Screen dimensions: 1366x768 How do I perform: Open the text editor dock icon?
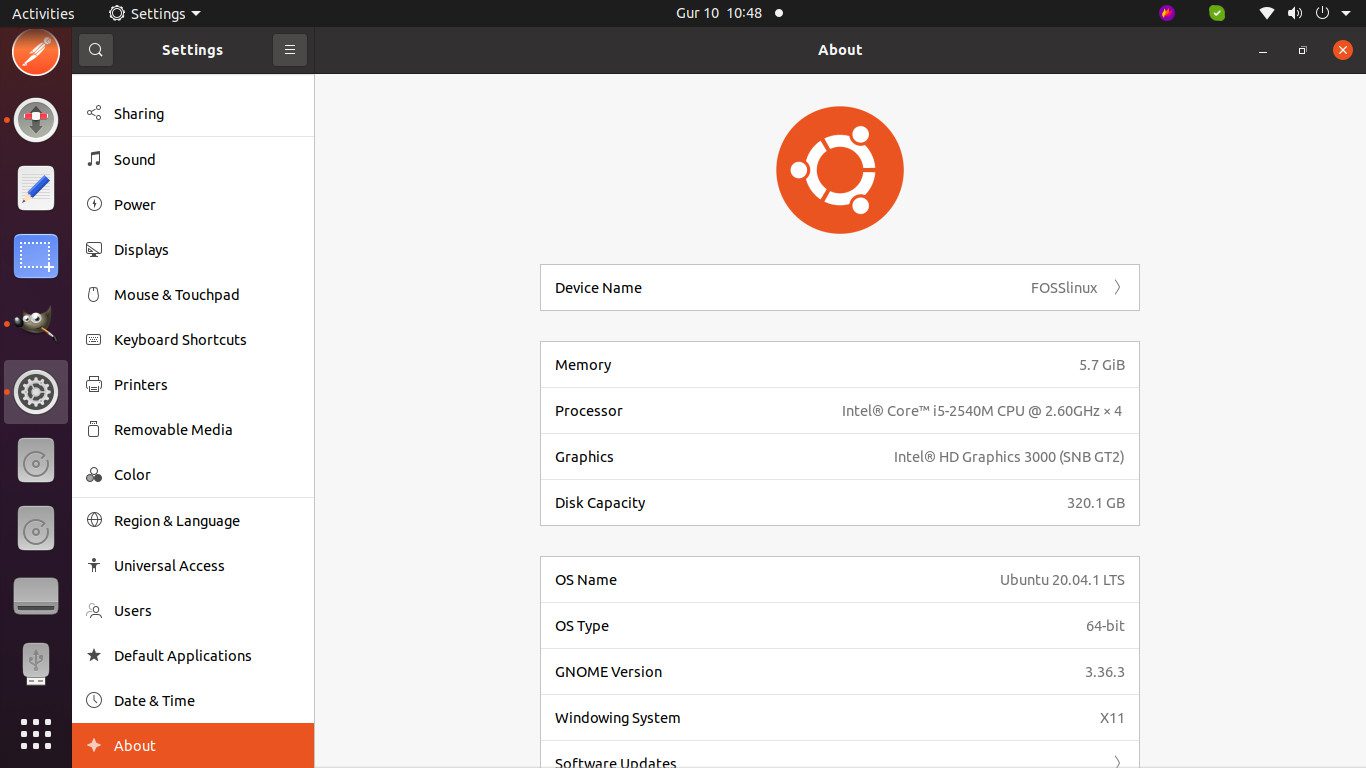click(x=36, y=188)
